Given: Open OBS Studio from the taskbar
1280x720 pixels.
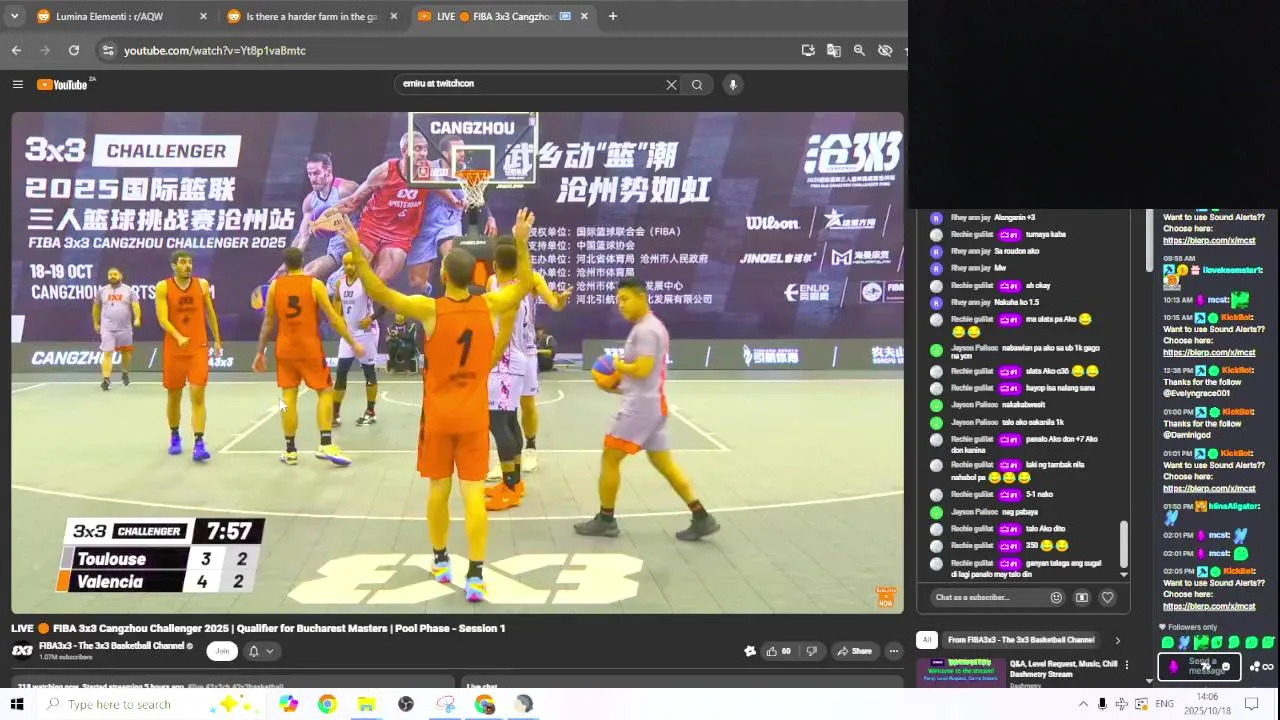Looking at the screenshot, I should [406, 704].
